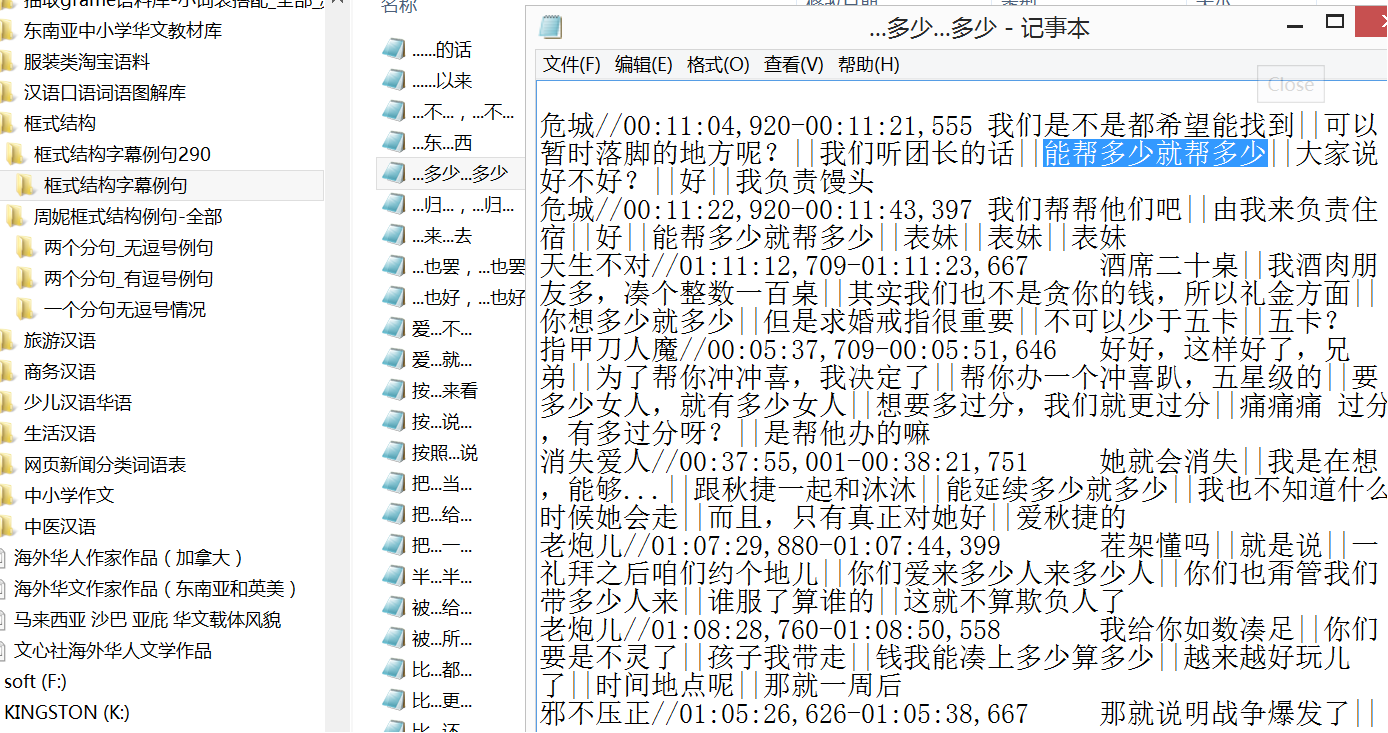The height and width of the screenshot is (733, 1388).
Task: Open the 中小学作文 folder
Action: [69, 496]
